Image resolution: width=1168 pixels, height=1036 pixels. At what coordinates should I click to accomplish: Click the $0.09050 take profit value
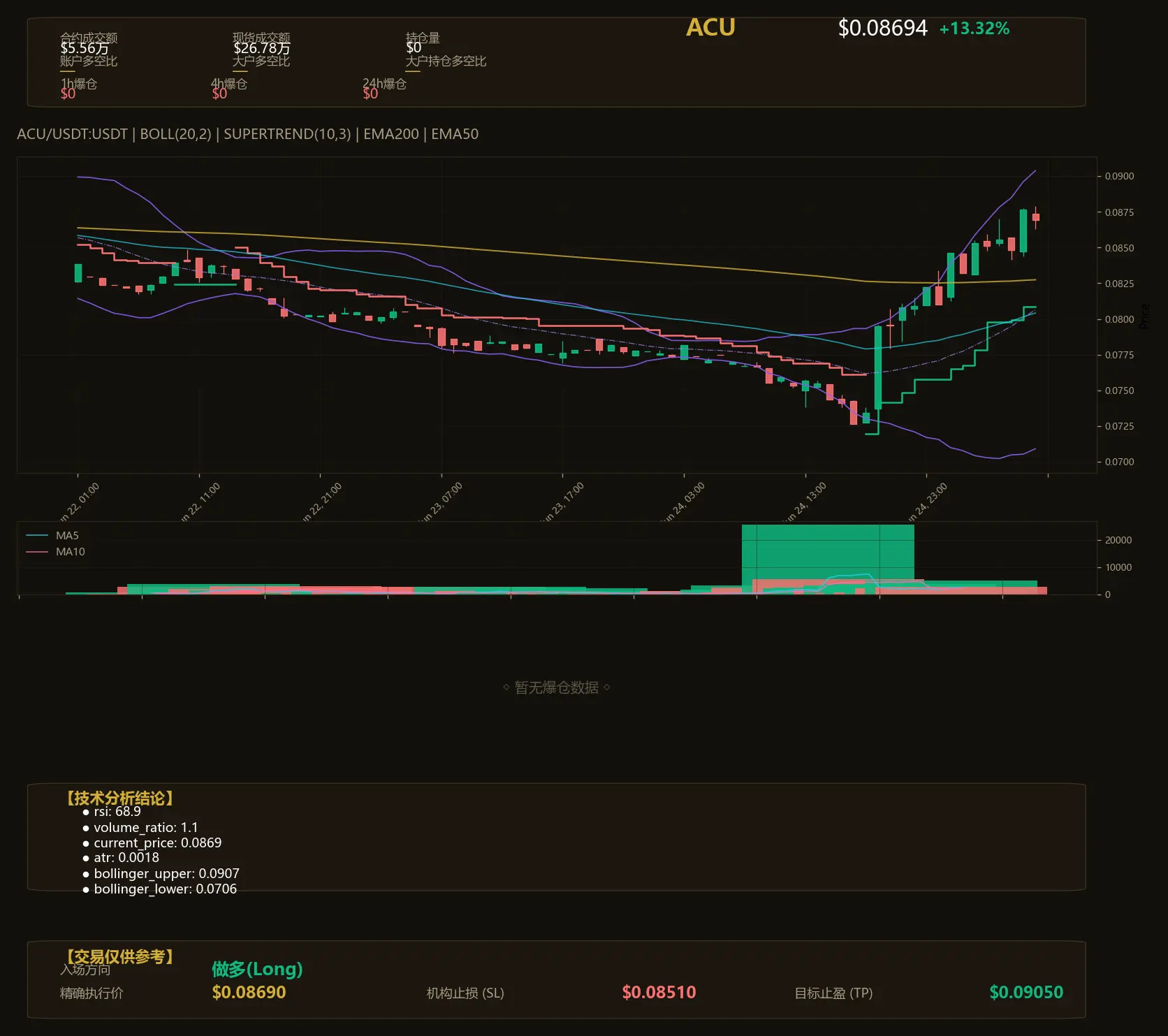1026,992
